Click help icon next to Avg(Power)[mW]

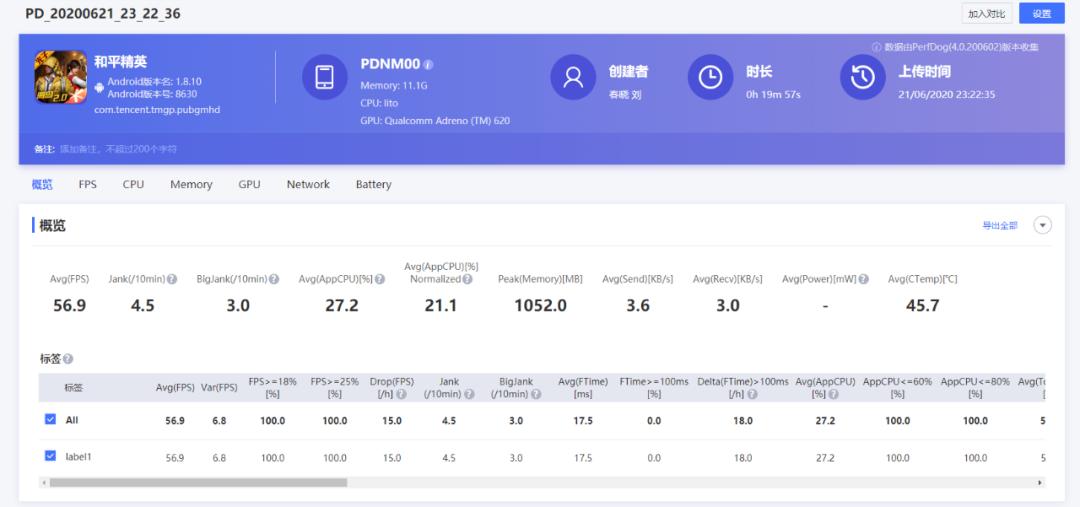pos(864,279)
